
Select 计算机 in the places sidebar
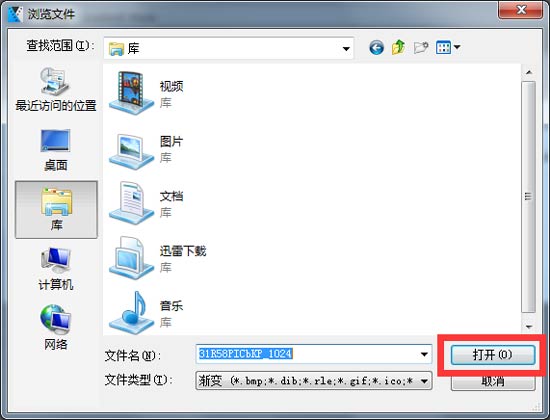(x=55, y=269)
